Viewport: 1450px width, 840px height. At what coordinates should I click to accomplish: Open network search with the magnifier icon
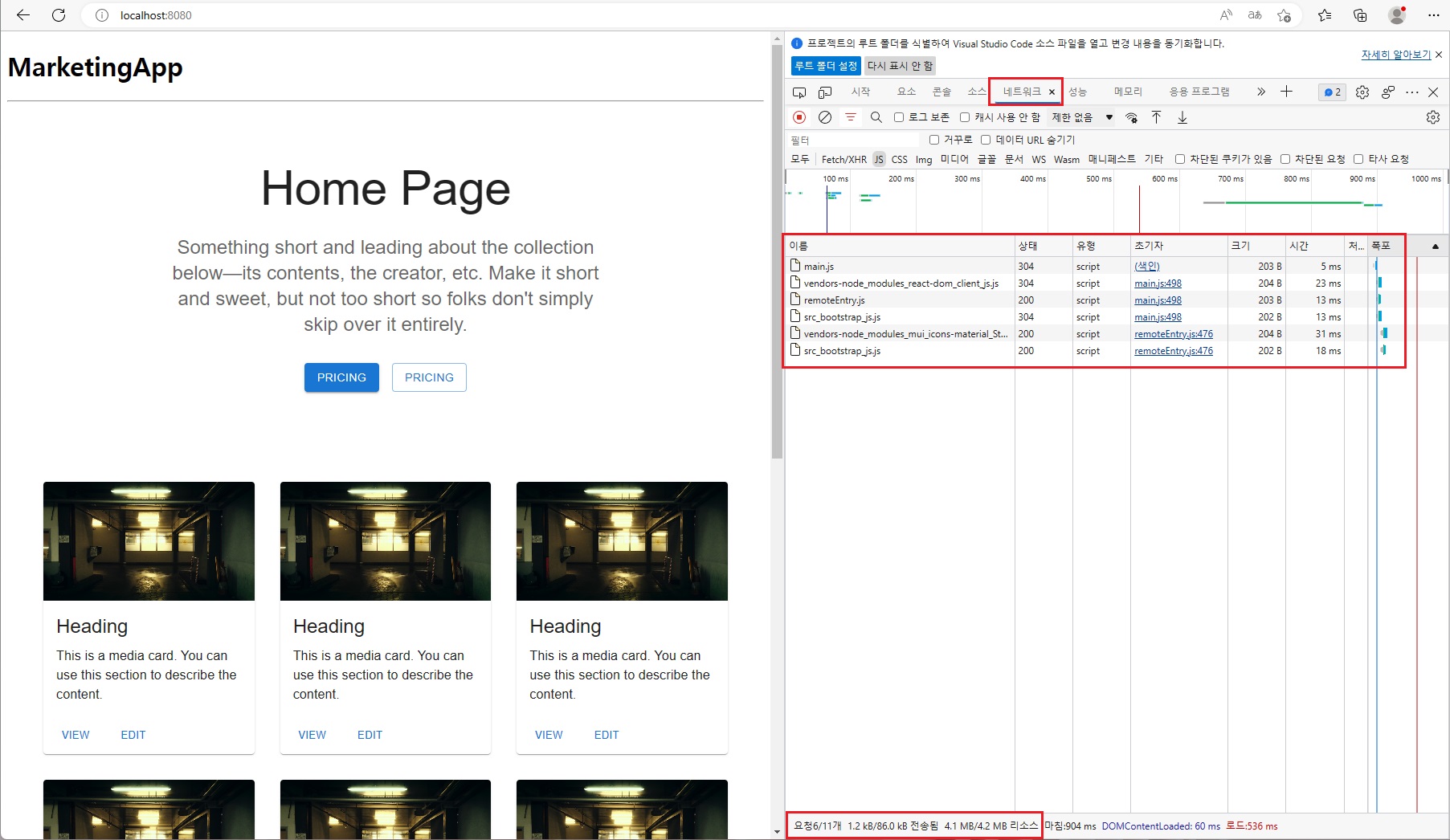(876, 117)
